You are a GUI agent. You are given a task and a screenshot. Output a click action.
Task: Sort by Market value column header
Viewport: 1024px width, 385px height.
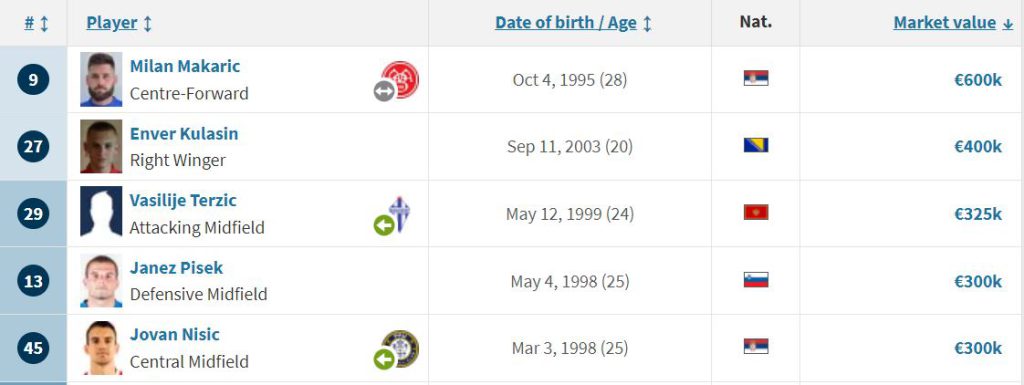(x=944, y=23)
